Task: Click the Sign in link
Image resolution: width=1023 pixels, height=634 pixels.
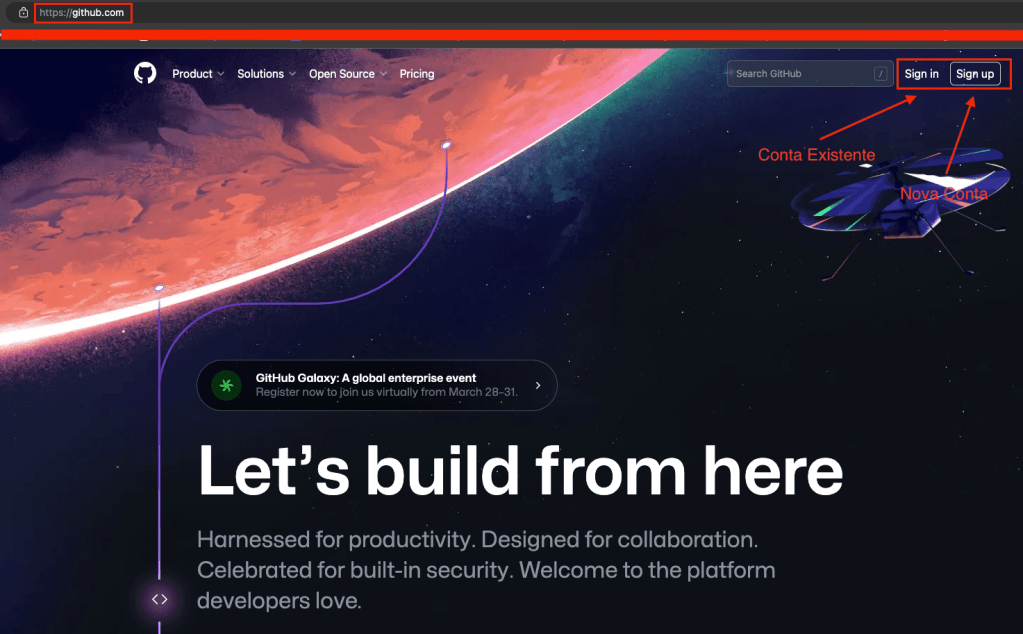Action: pos(921,74)
